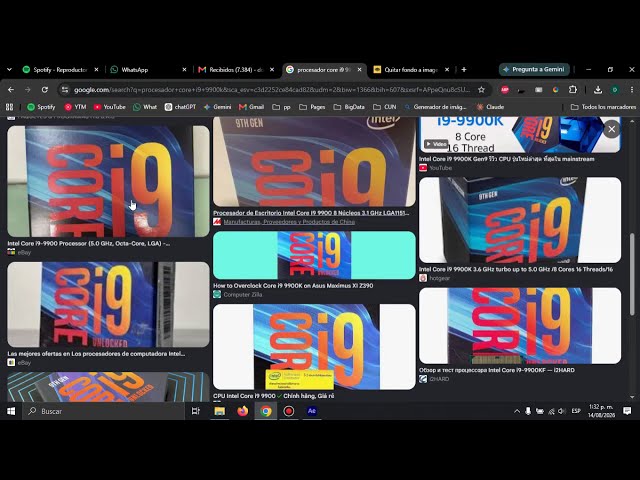This screenshot has height=480, width=640.
Task: Open the Pages bookmarks folder
Action: (312, 107)
